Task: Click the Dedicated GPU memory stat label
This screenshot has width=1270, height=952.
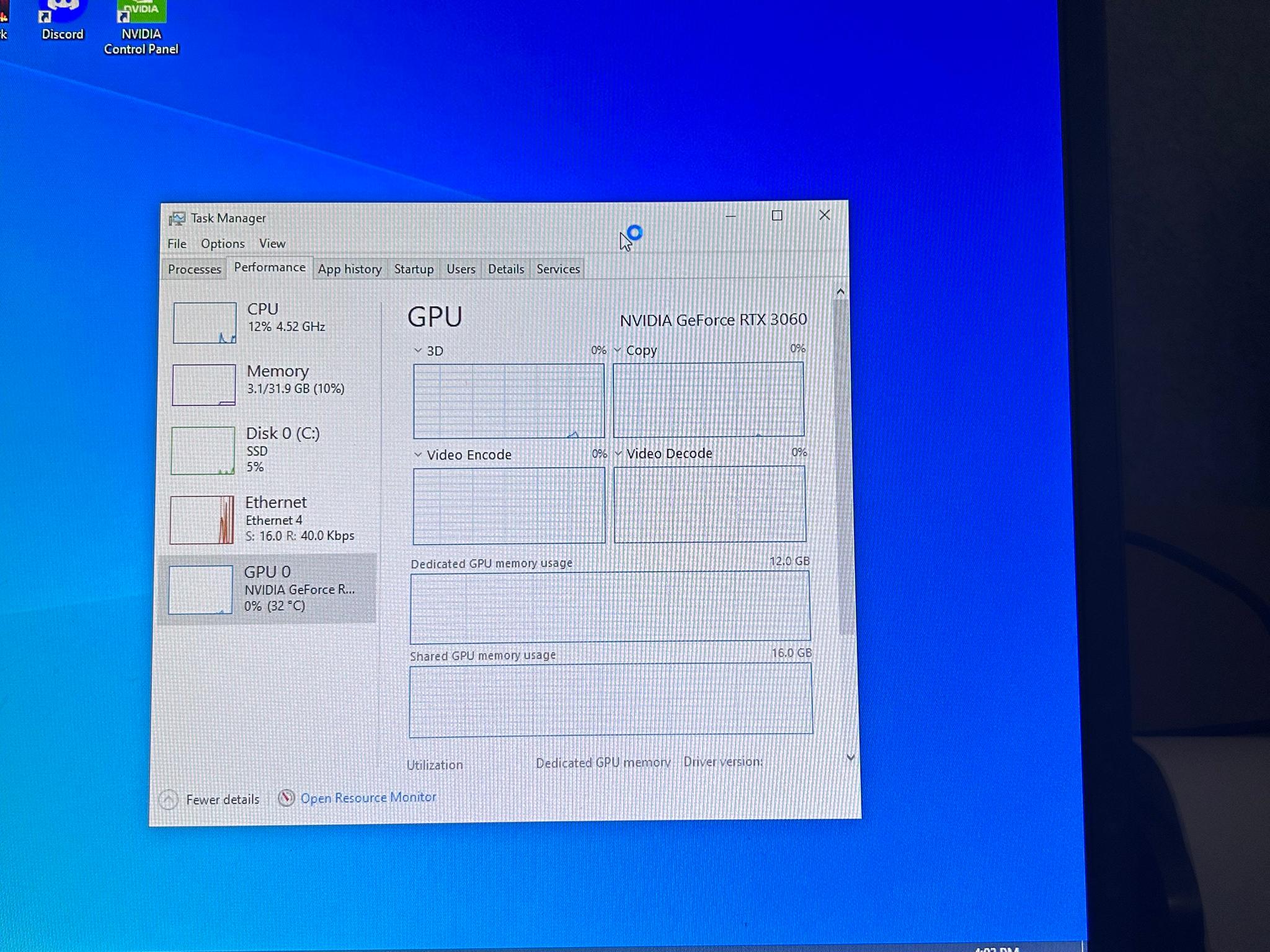Action: coord(603,763)
